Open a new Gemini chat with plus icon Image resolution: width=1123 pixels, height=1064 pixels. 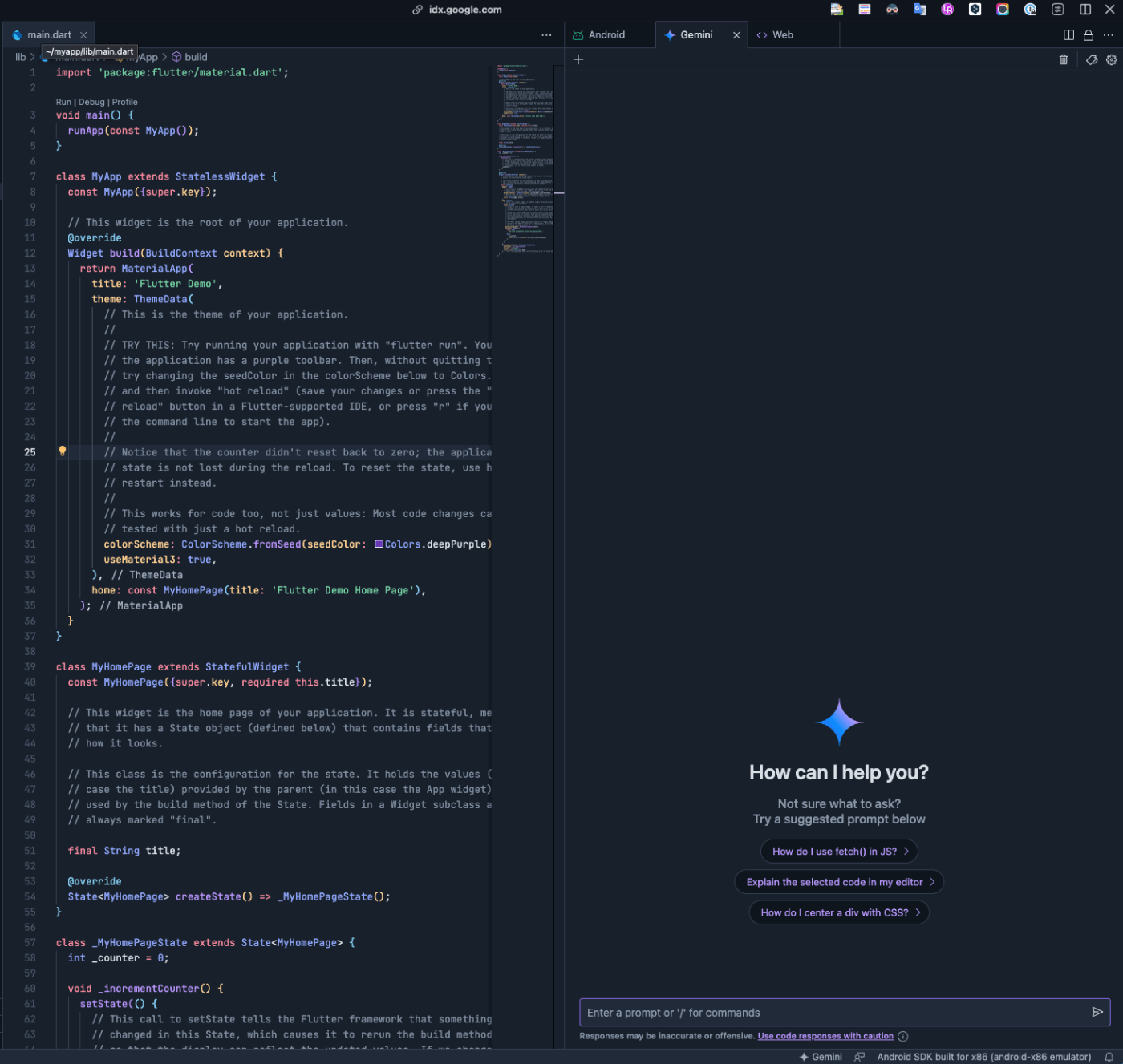pos(578,59)
